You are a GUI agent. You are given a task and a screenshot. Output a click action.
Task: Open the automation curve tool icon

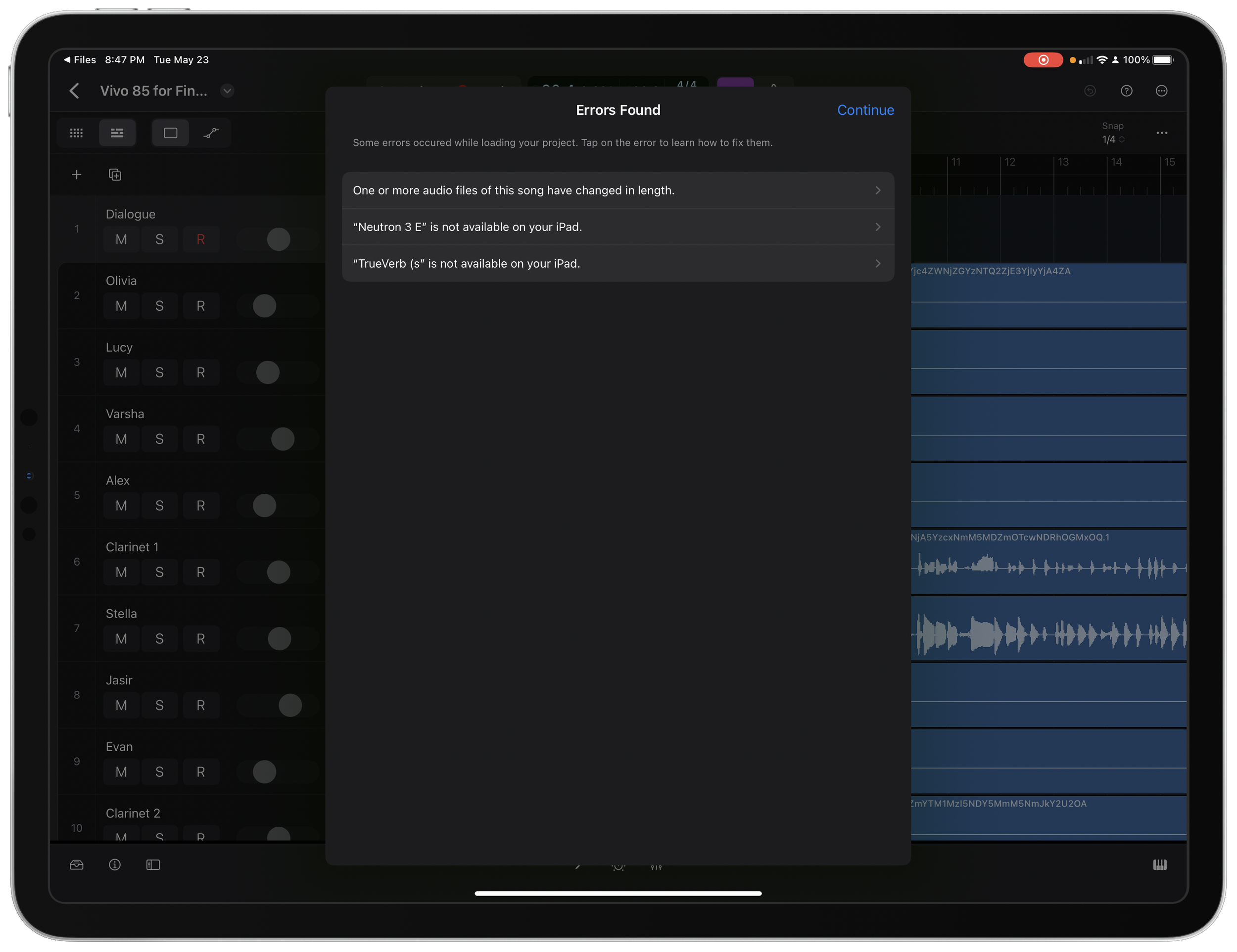(x=211, y=133)
